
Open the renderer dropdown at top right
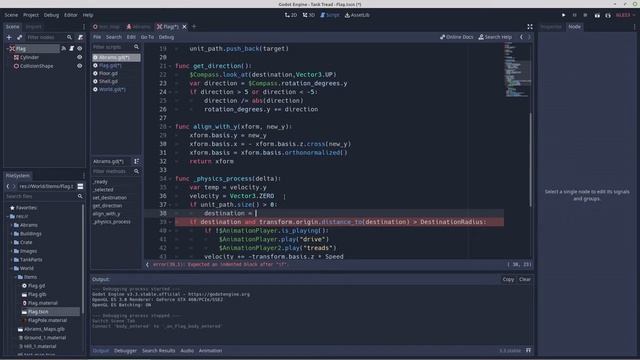[625, 15]
